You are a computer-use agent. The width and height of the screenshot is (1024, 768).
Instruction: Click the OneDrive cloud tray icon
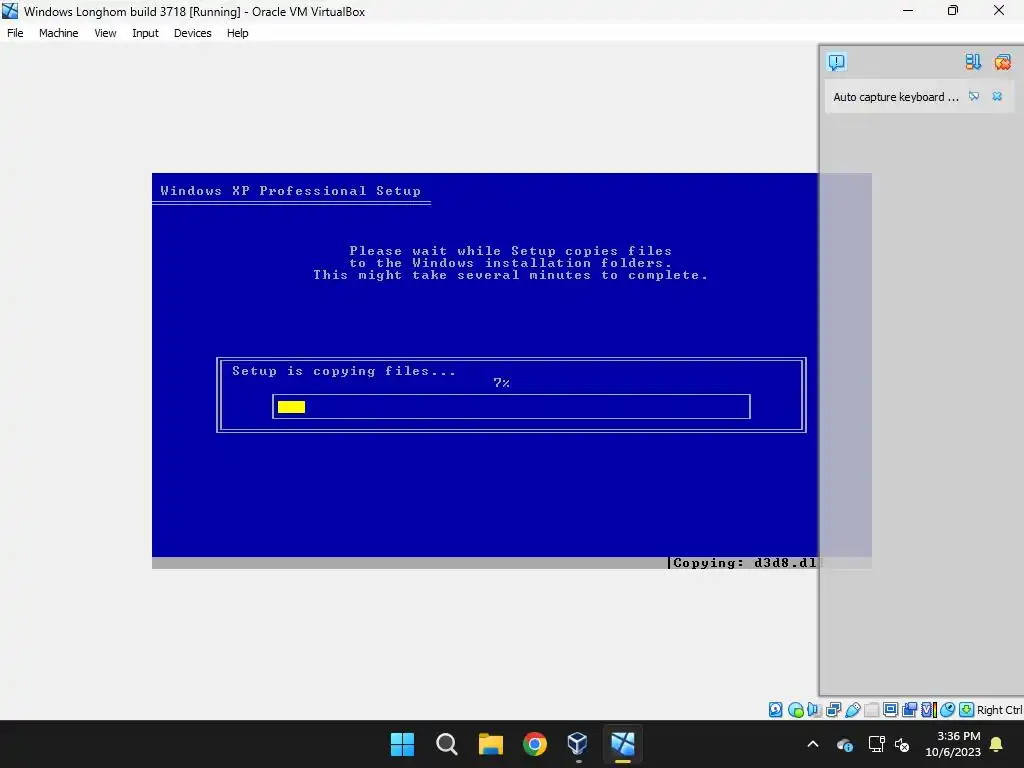pos(844,744)
